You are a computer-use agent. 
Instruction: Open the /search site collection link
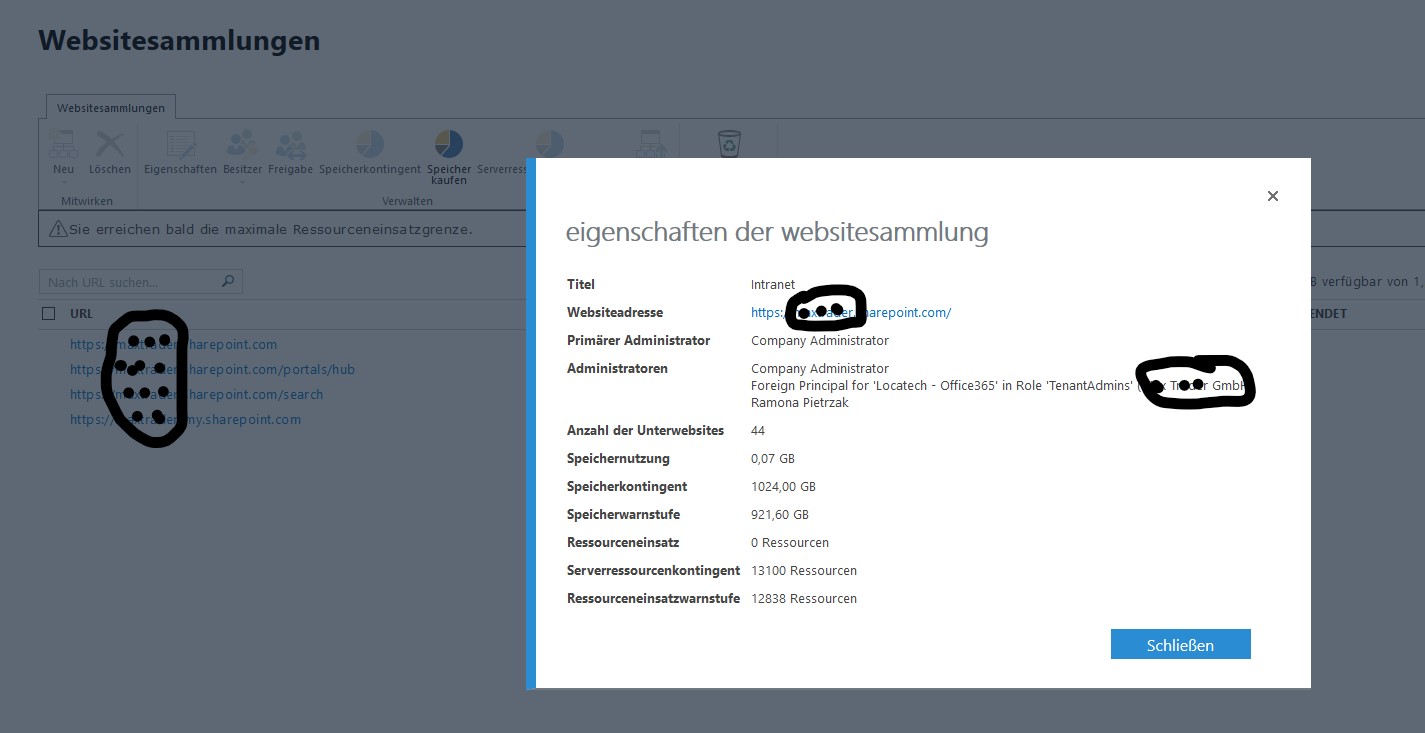196,394
